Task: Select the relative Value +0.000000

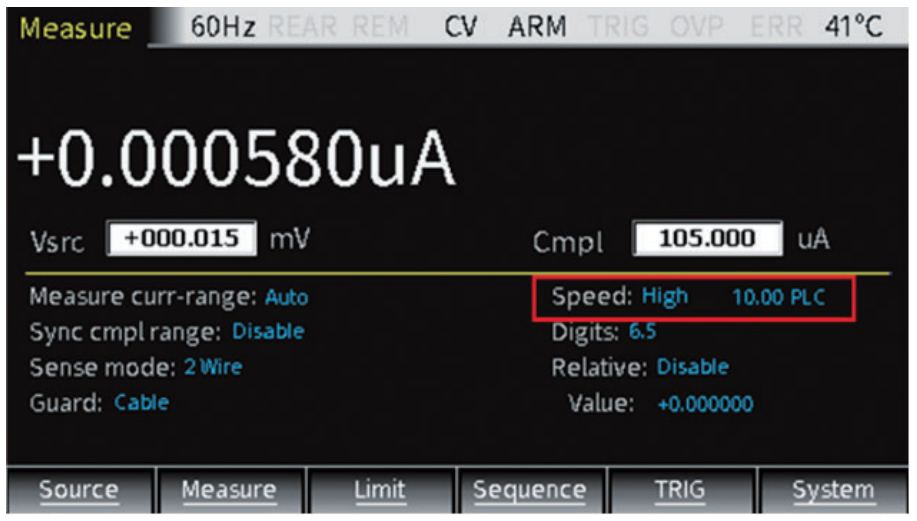Action: 706,404
